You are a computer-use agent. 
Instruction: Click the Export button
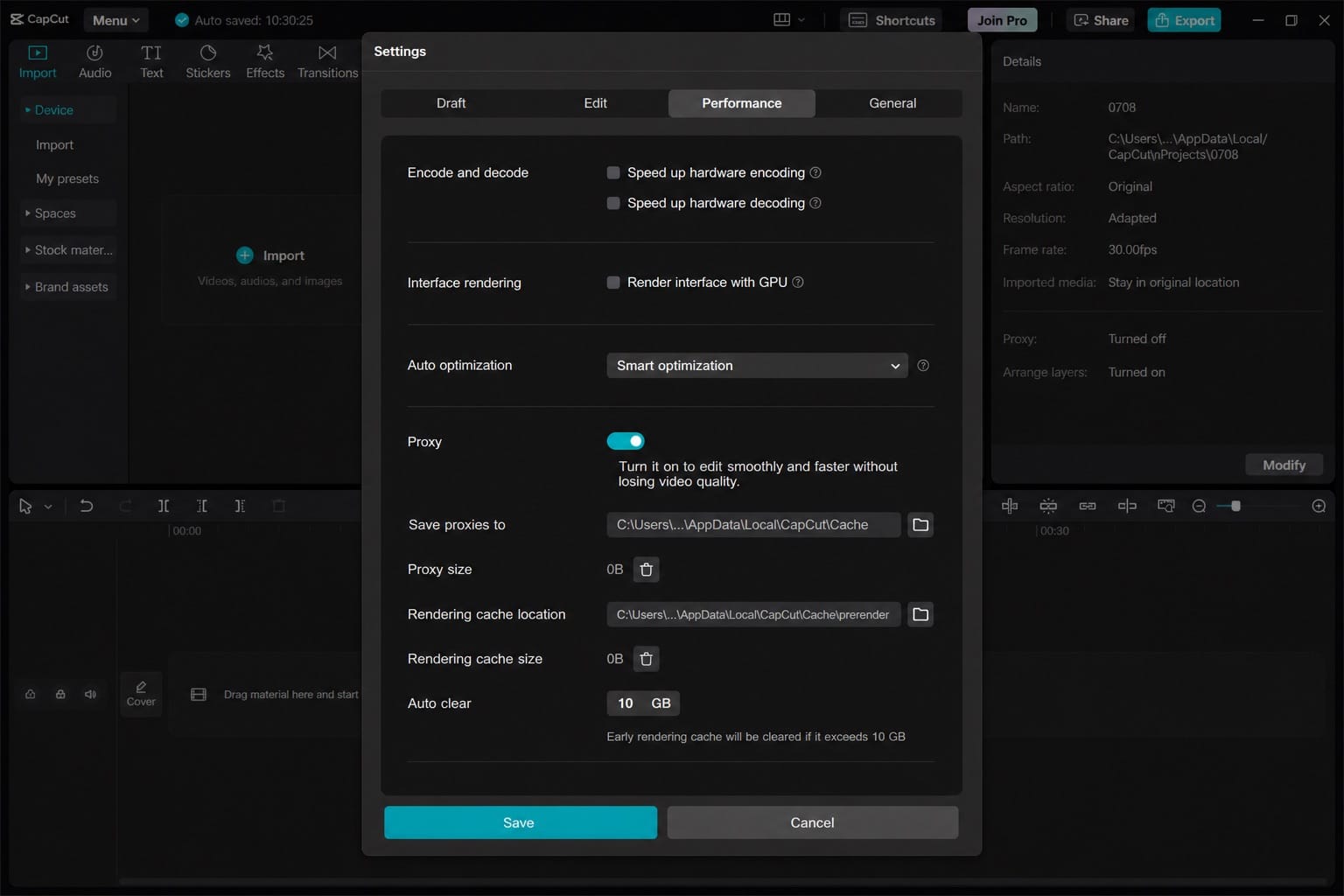(1184, 20)
